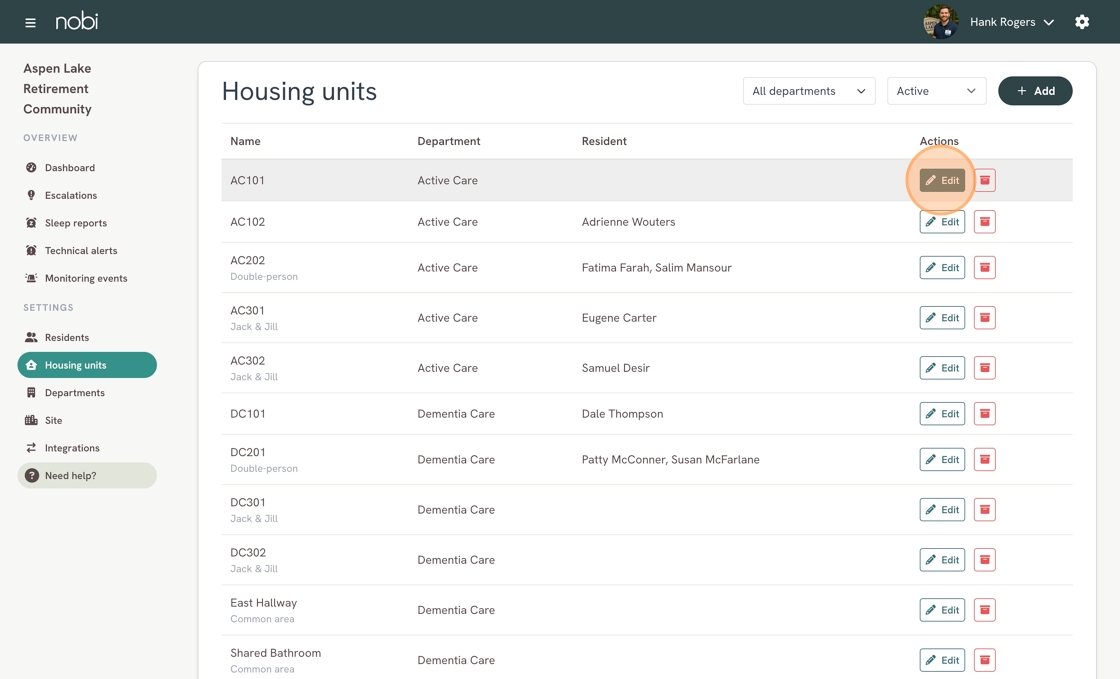
Task: Click Edit for Shared Bathroom
Action: pos(942,660)
